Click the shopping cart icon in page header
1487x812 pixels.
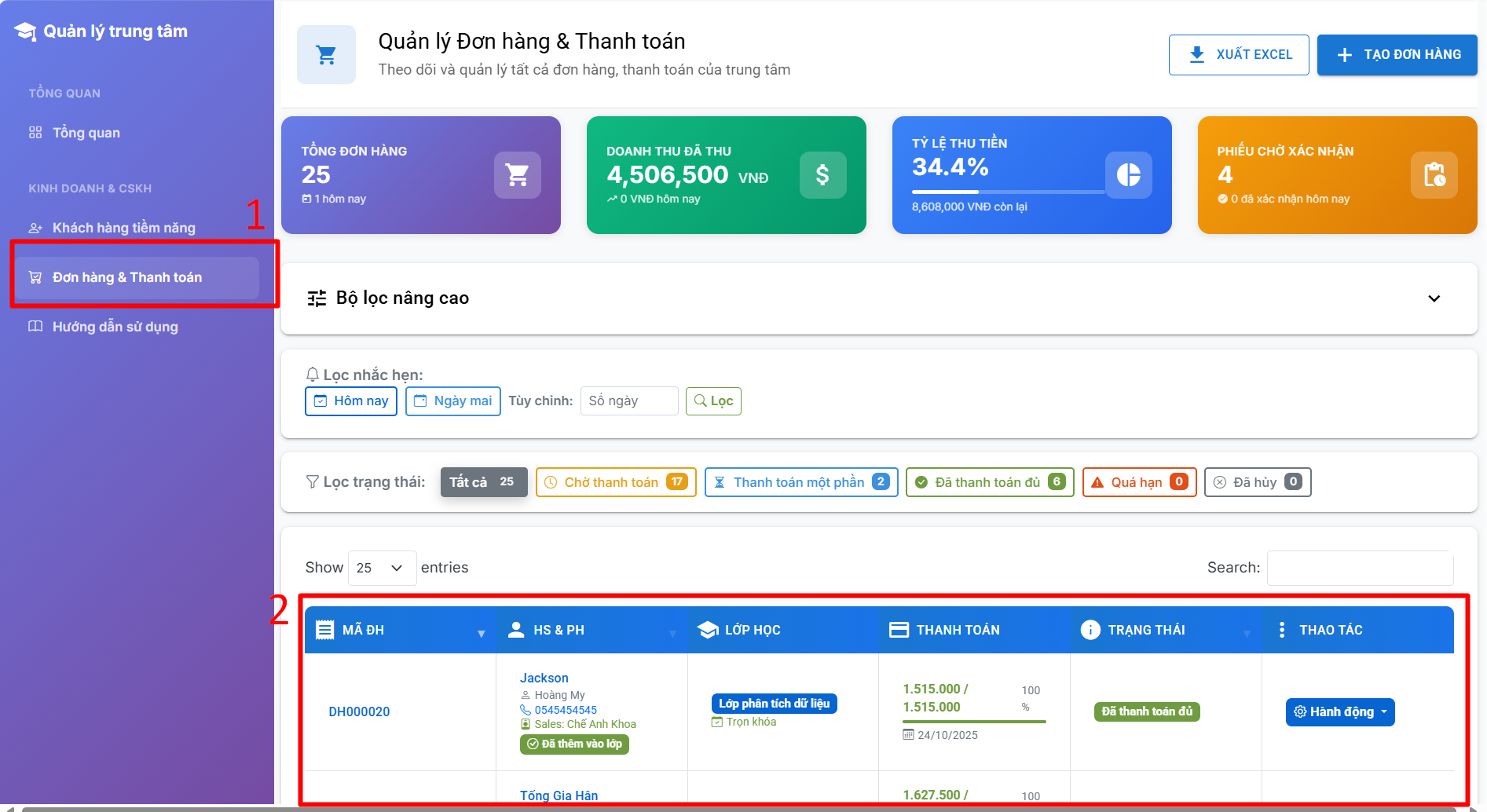pyautogui.click(x=326, y=55)
